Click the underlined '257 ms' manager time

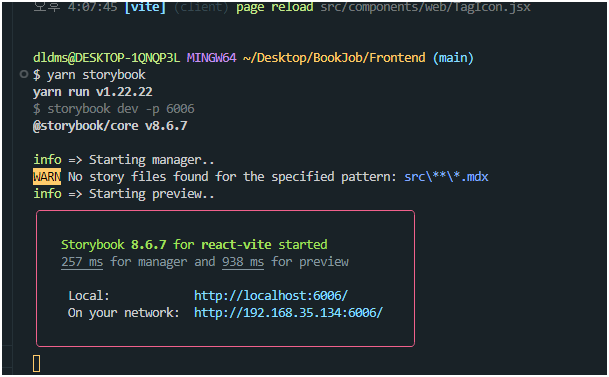click(x=82, y=262)
